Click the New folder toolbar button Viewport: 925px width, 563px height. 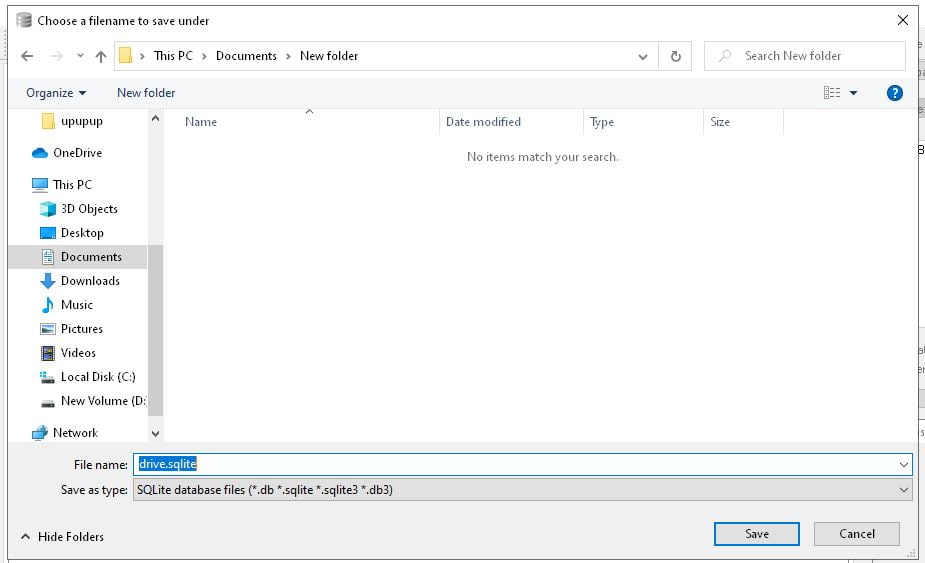click(146, 93)
